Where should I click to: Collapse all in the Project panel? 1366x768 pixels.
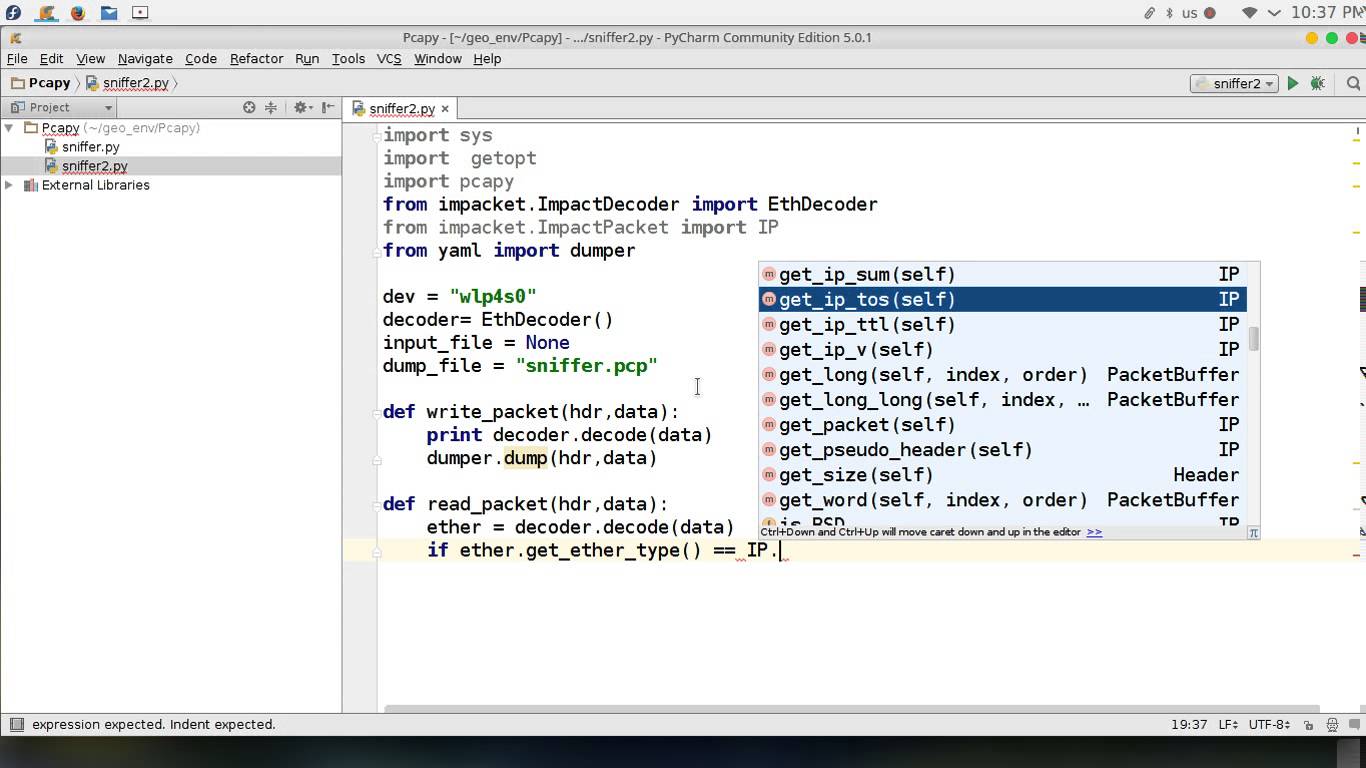tap(270, 107)
